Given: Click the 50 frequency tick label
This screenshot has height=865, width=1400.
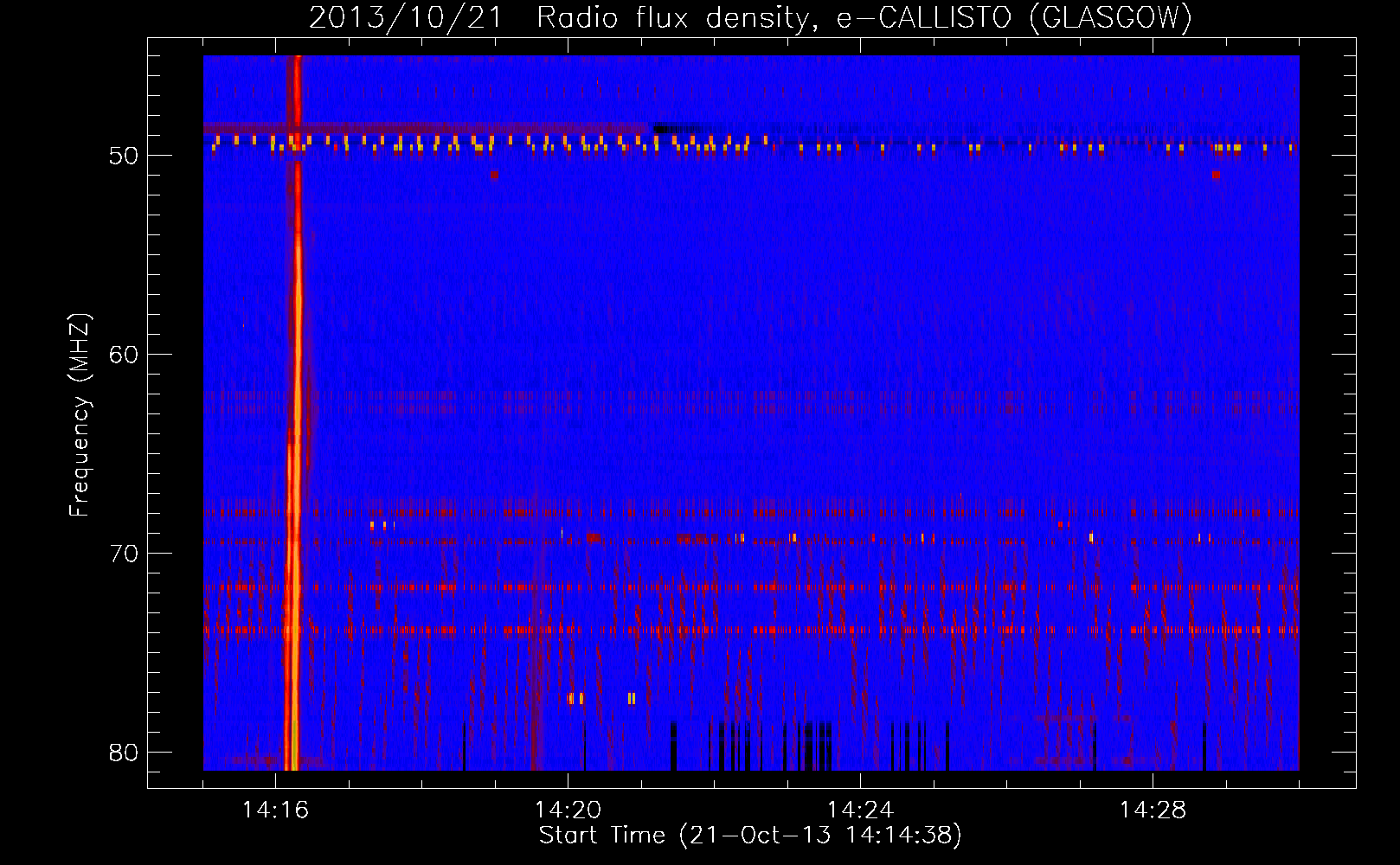Looking at the screenshot, I should (x=124, y=156).
